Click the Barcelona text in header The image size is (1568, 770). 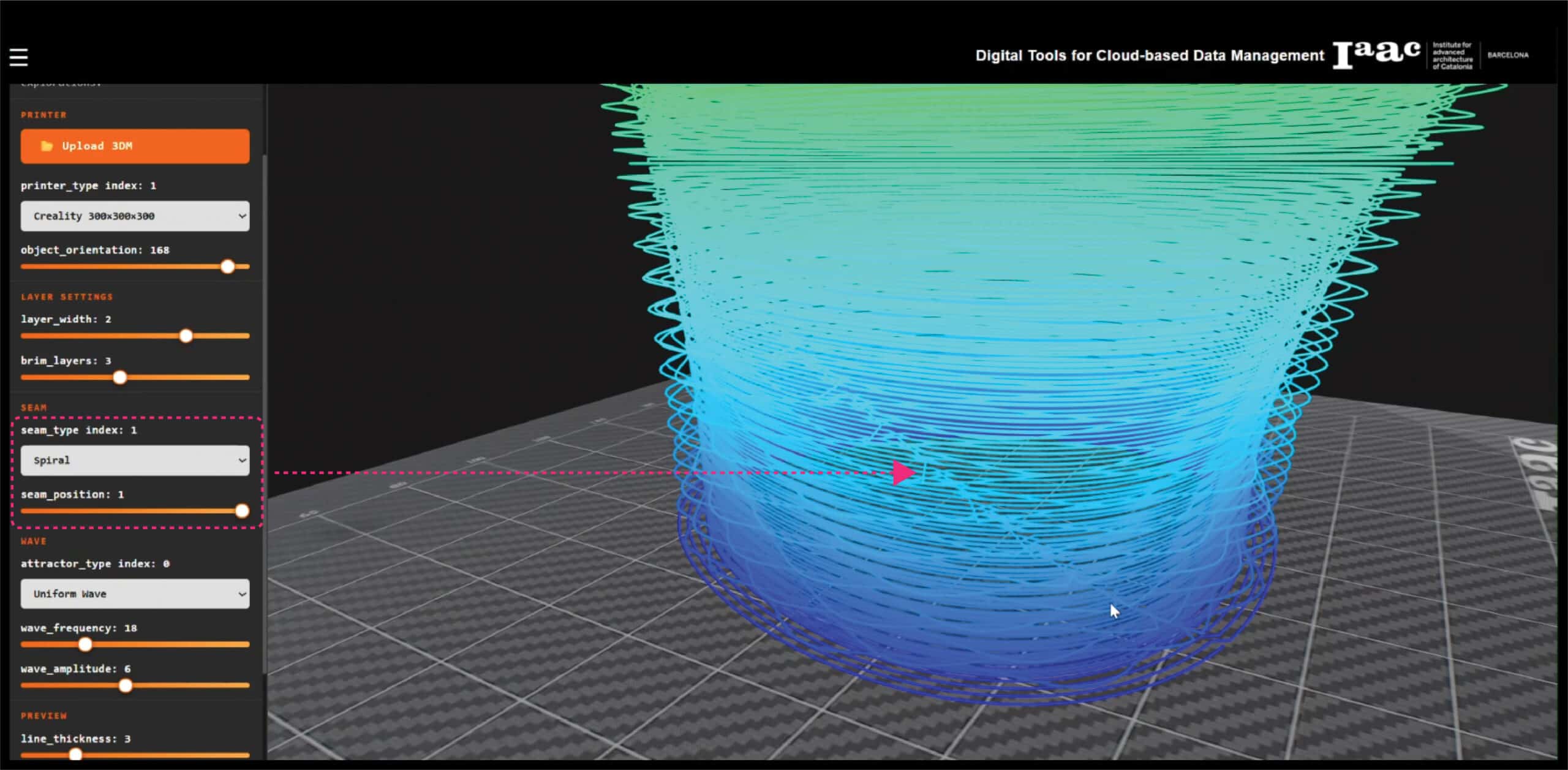click(1507, 55)
